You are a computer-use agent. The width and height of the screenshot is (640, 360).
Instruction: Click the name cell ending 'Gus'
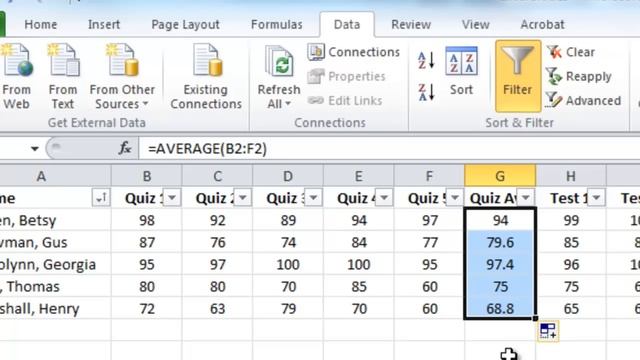point(55,243)
